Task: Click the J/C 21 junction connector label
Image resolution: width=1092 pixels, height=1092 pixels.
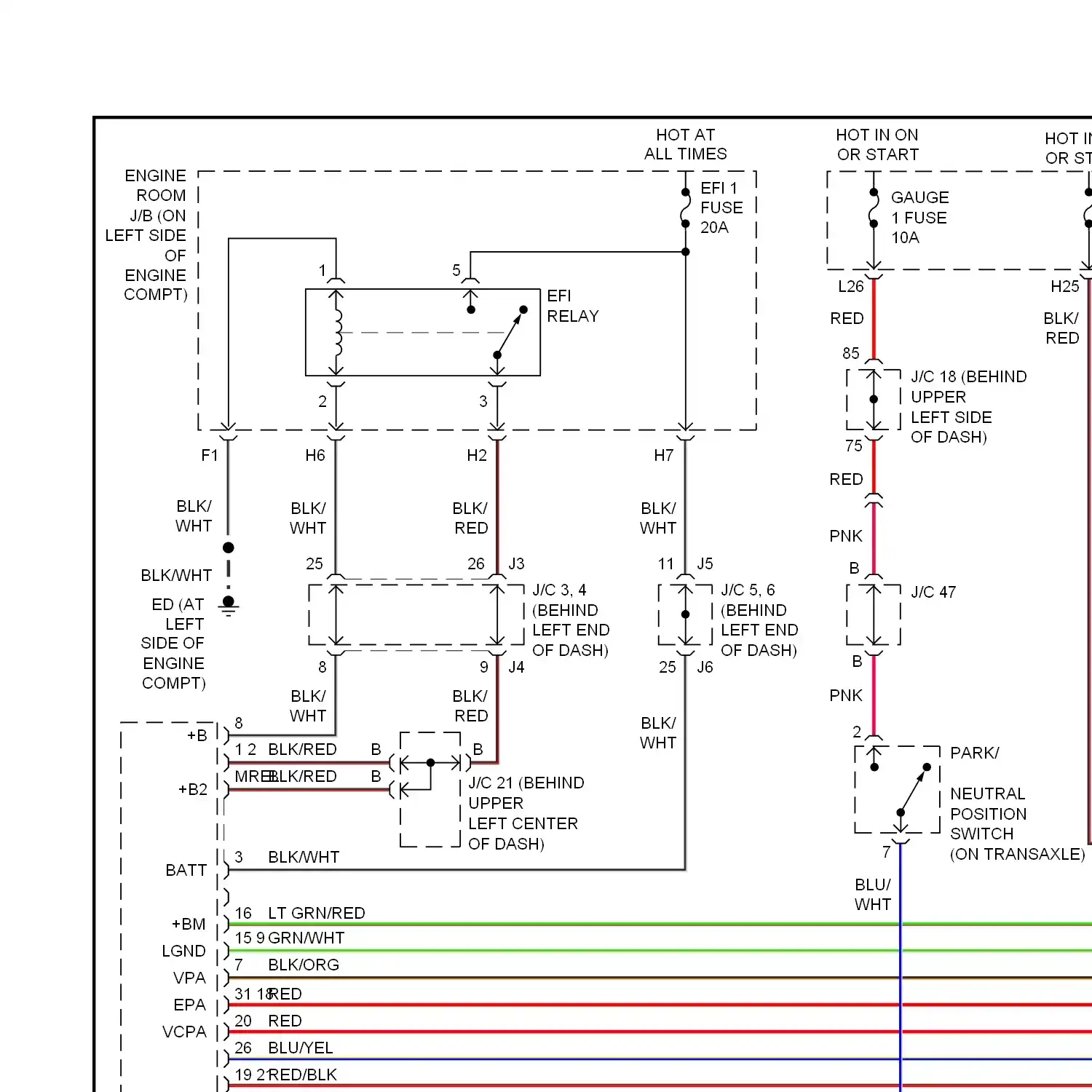Action: tap(526, 813)
